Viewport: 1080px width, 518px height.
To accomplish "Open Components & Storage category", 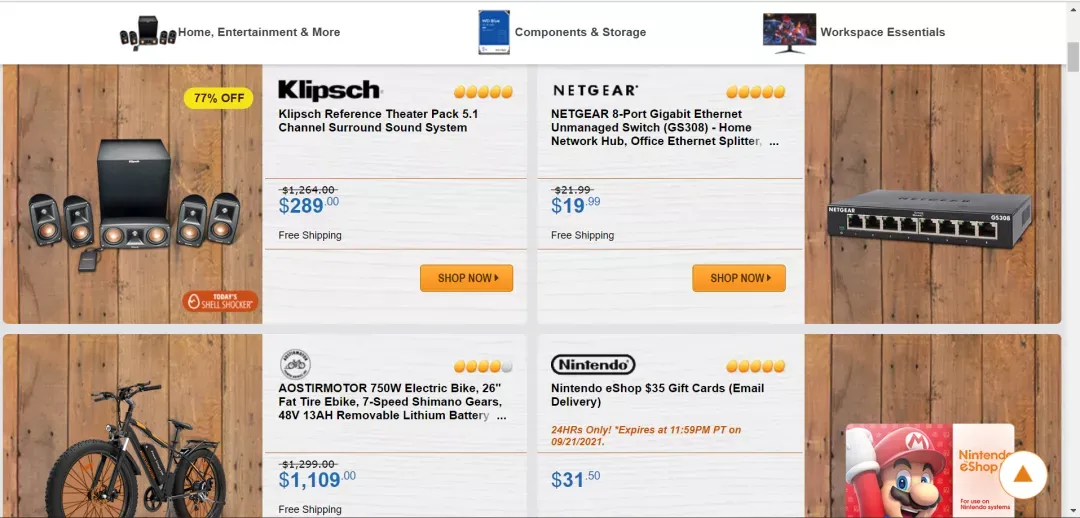I will click(x=580, y=32).
